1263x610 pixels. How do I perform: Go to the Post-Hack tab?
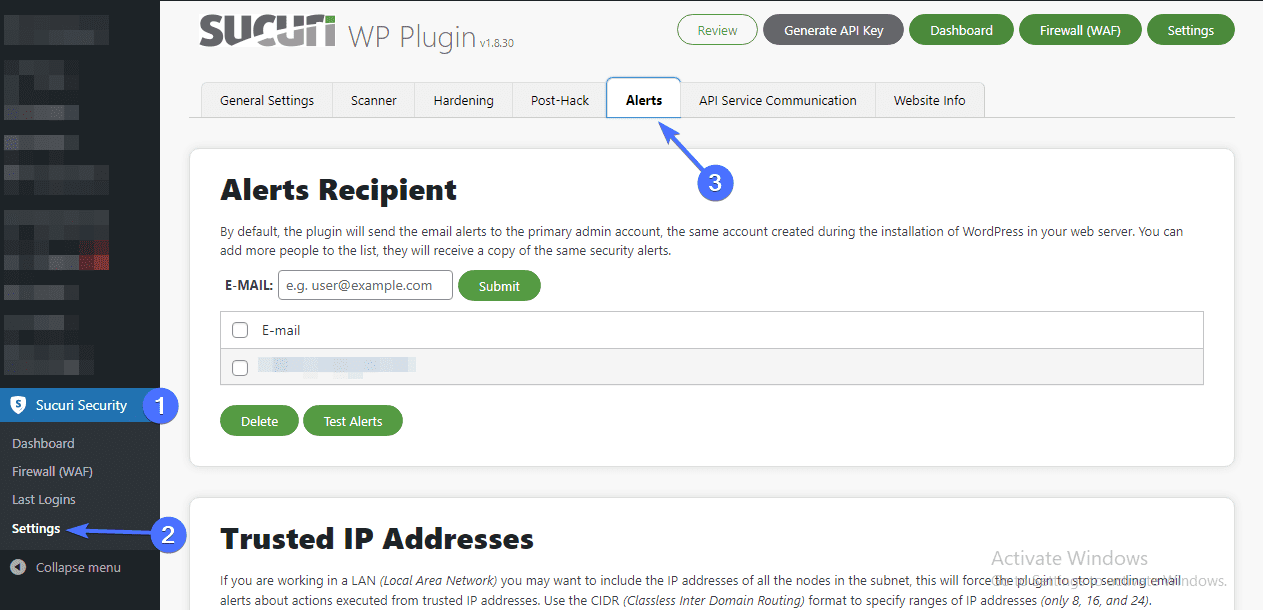click(560, 100)
